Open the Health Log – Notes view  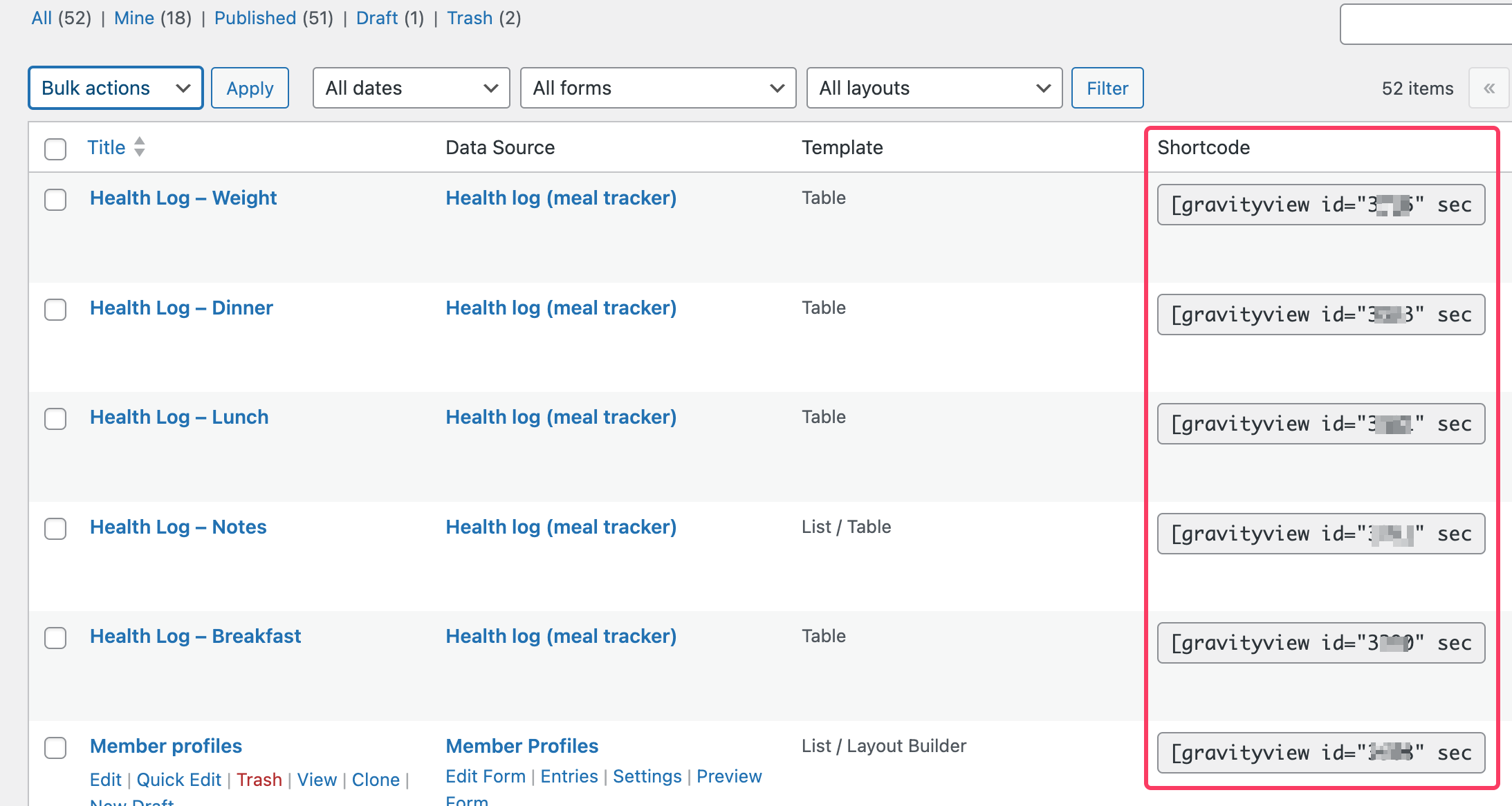point(178,527)
